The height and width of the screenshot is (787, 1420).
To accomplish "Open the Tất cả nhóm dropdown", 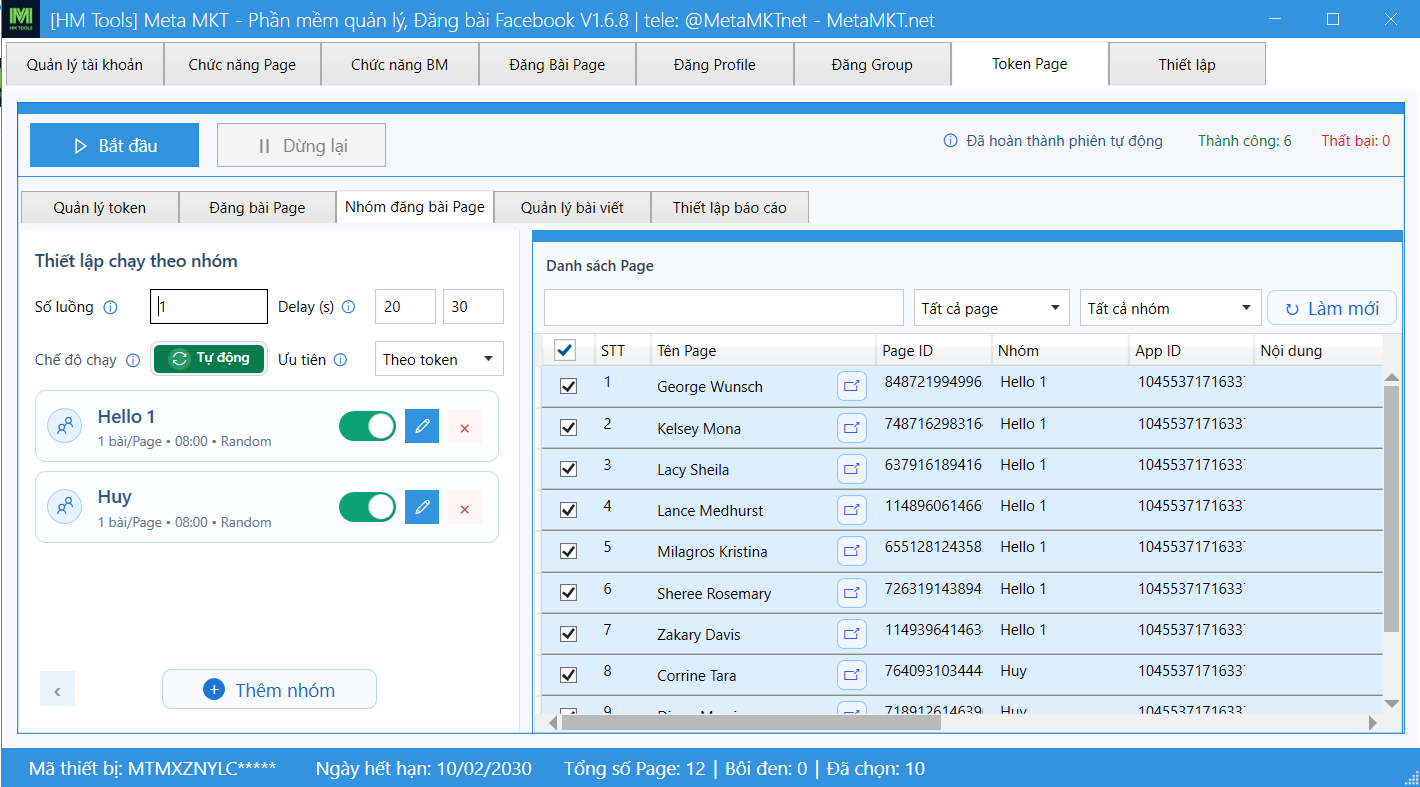I will (1170, 308).
